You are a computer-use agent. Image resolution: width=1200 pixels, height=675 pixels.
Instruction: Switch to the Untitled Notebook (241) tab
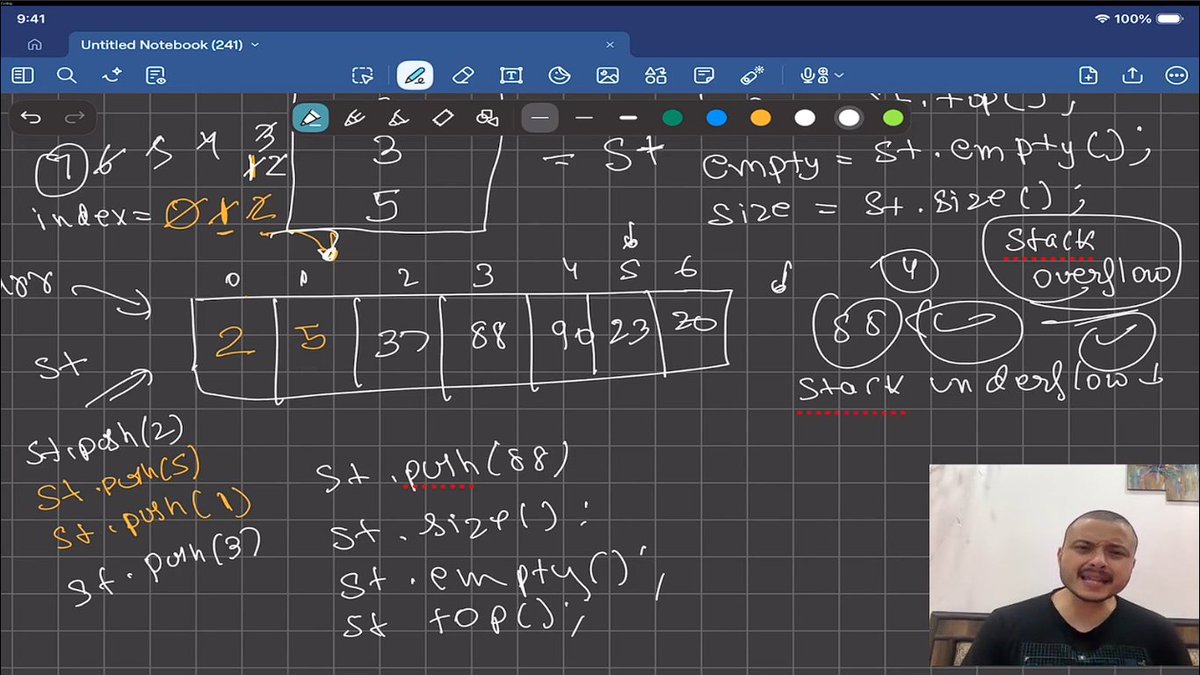pyautogui.click(x=350, y=45)
